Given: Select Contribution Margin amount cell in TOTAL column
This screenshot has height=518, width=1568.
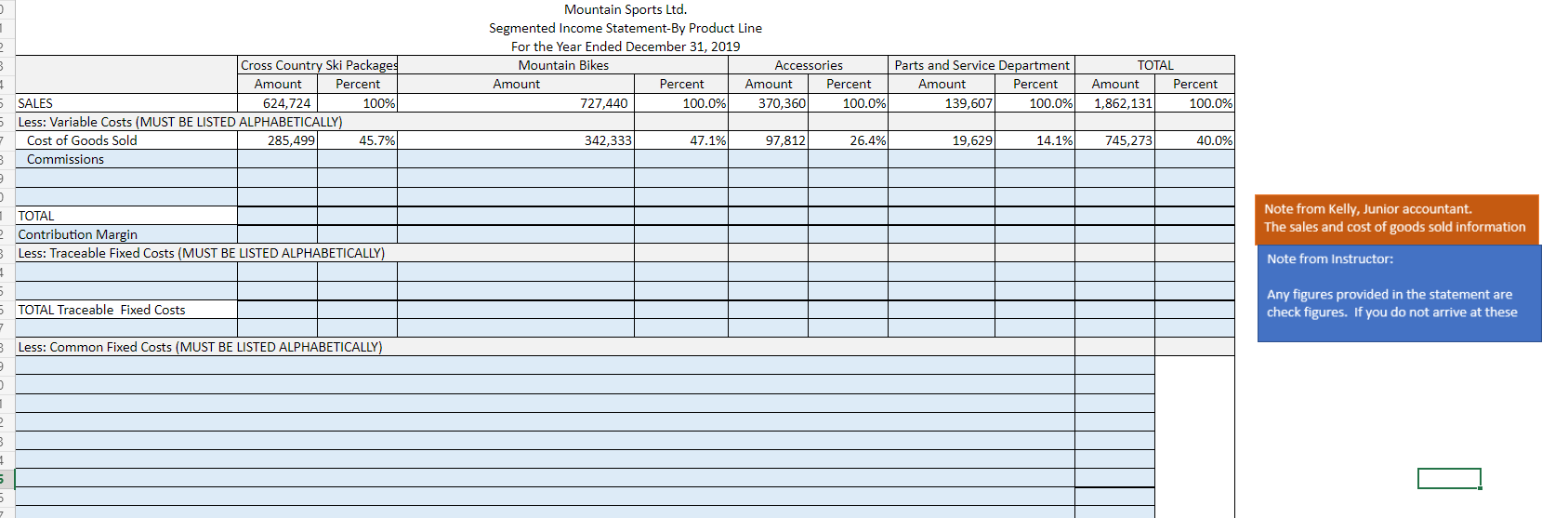Looking at the screenshot, I should (x=1115, y=234).
